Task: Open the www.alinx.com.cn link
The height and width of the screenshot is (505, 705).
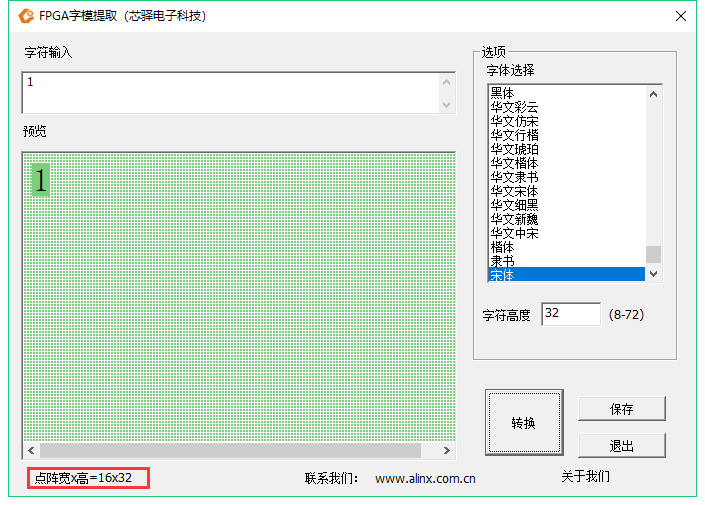Action: 425,478
